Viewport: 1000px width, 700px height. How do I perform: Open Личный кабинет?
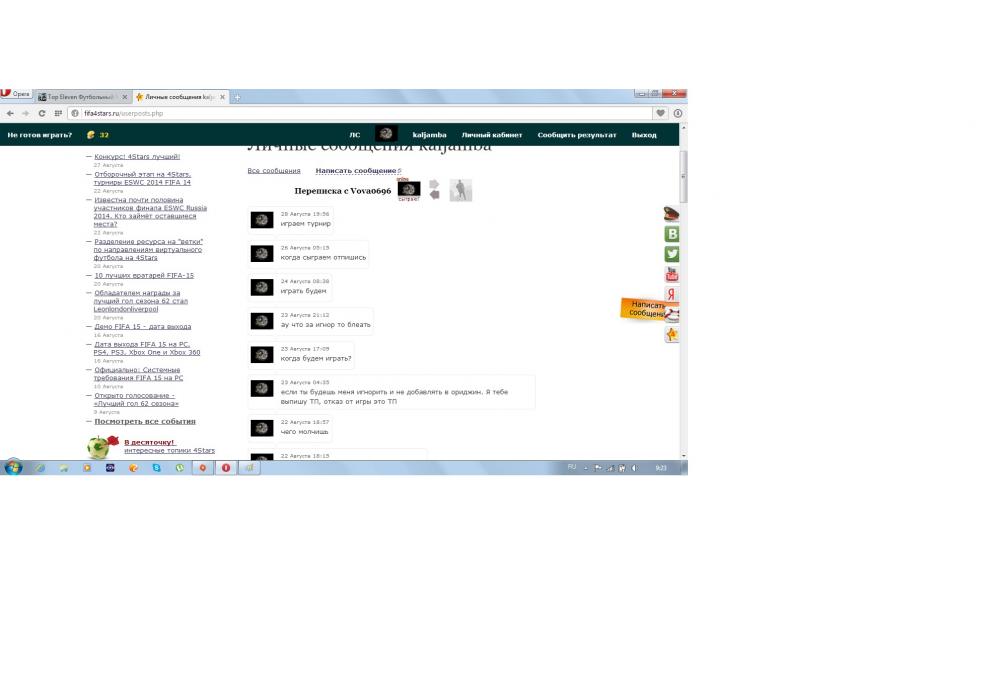click(492, 135)
